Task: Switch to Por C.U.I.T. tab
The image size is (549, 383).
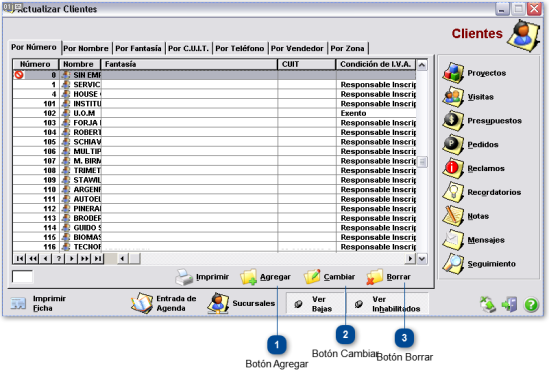Action: tap(188, 48)
